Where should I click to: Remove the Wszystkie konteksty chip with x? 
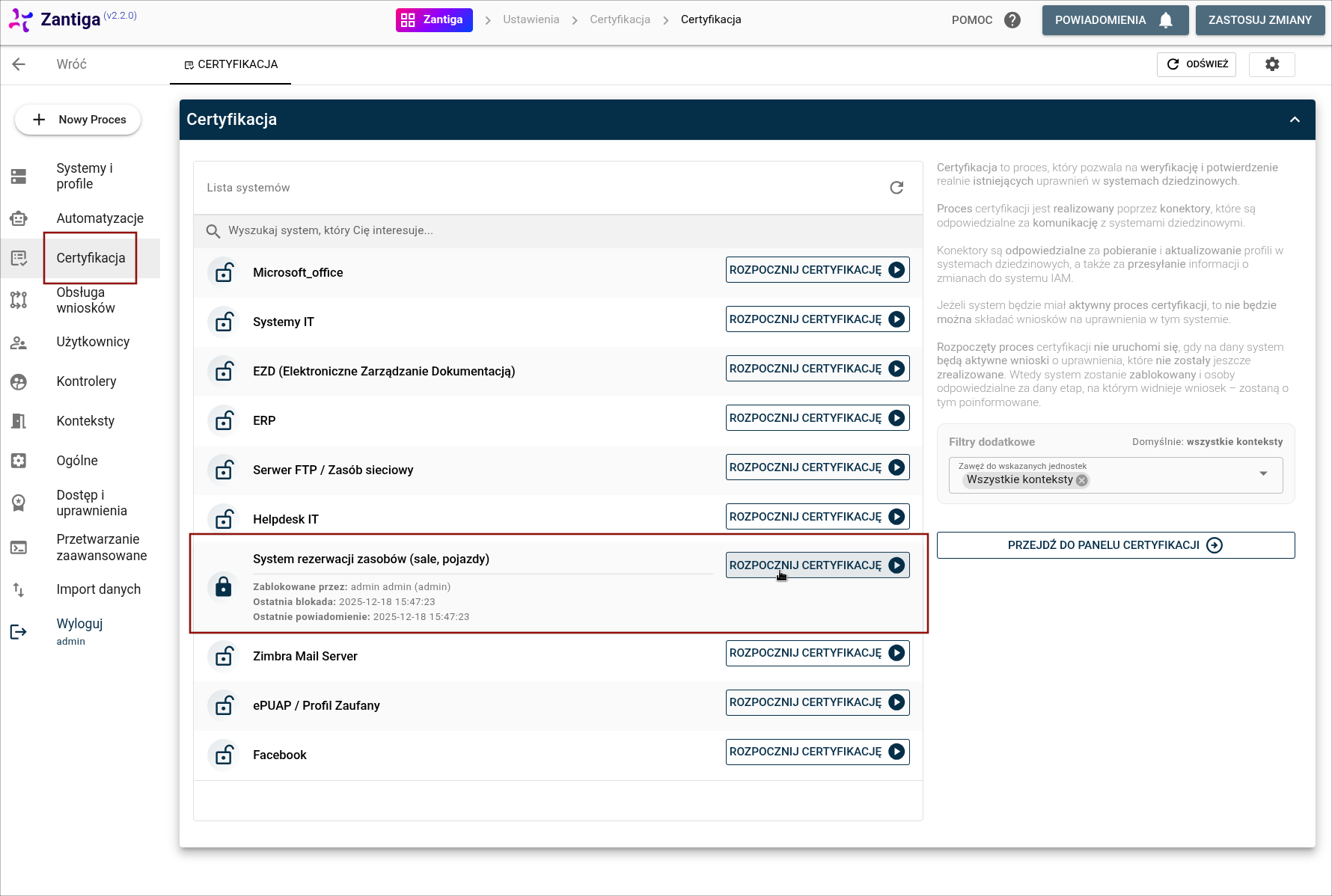point(1081,480)
